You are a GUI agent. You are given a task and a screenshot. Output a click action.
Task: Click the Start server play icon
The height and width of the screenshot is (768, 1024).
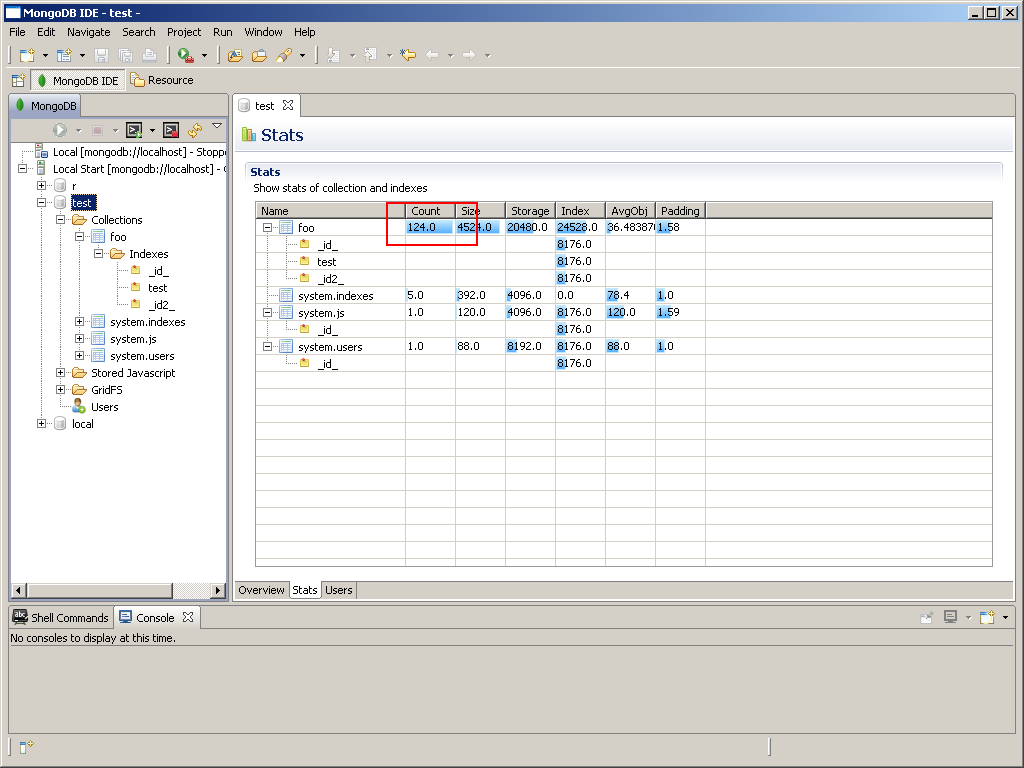tap(60, 130)
